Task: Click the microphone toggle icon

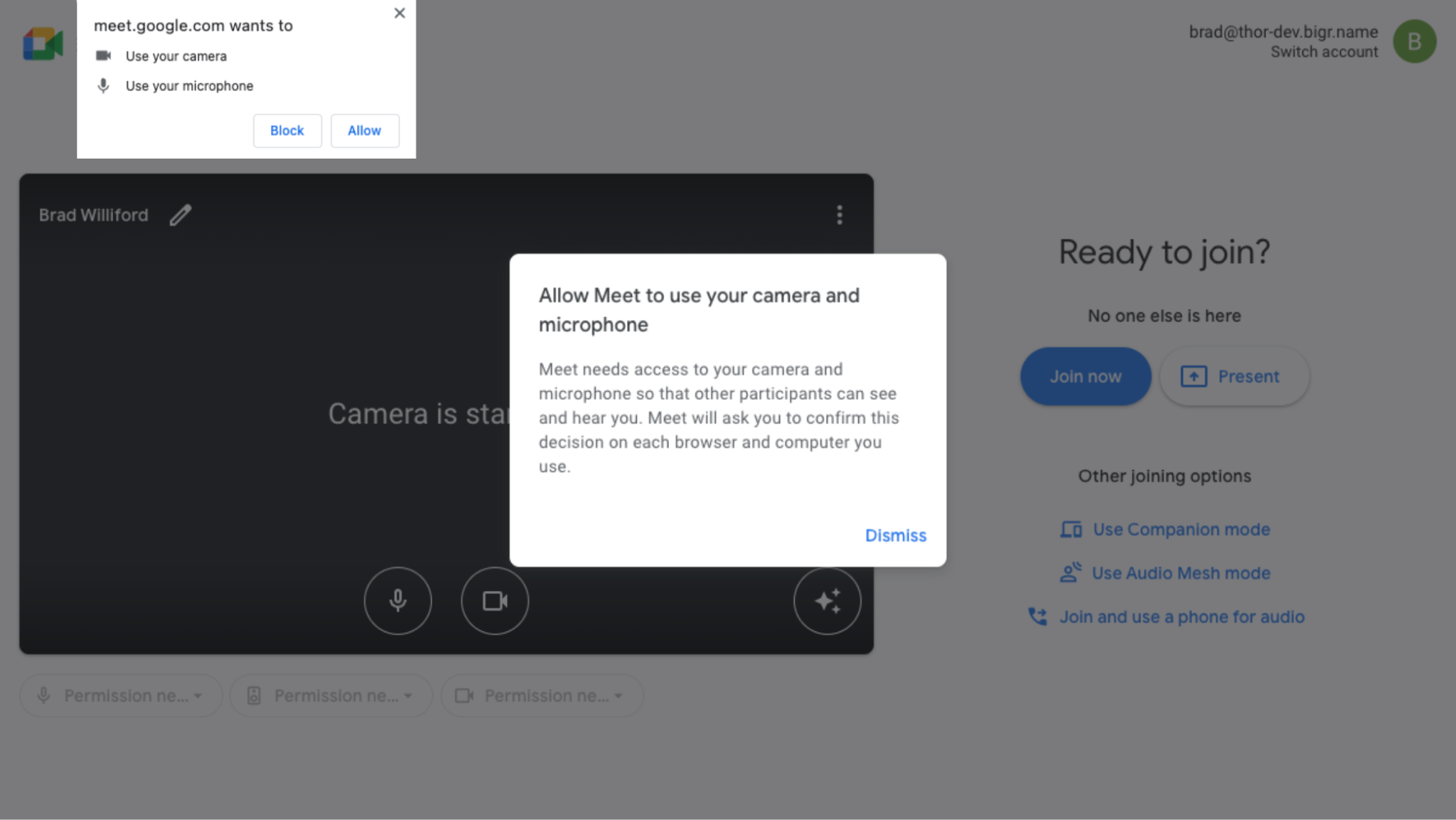Action: [x=397, y=600]
